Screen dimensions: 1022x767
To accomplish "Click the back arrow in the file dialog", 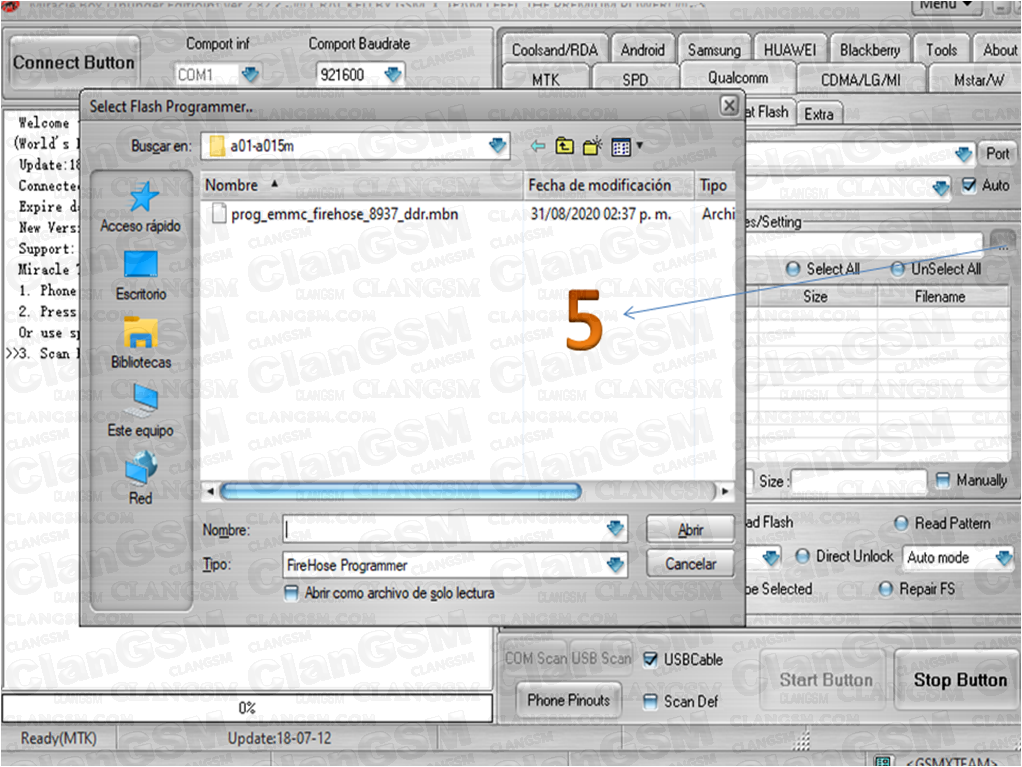I will (538, 146).
